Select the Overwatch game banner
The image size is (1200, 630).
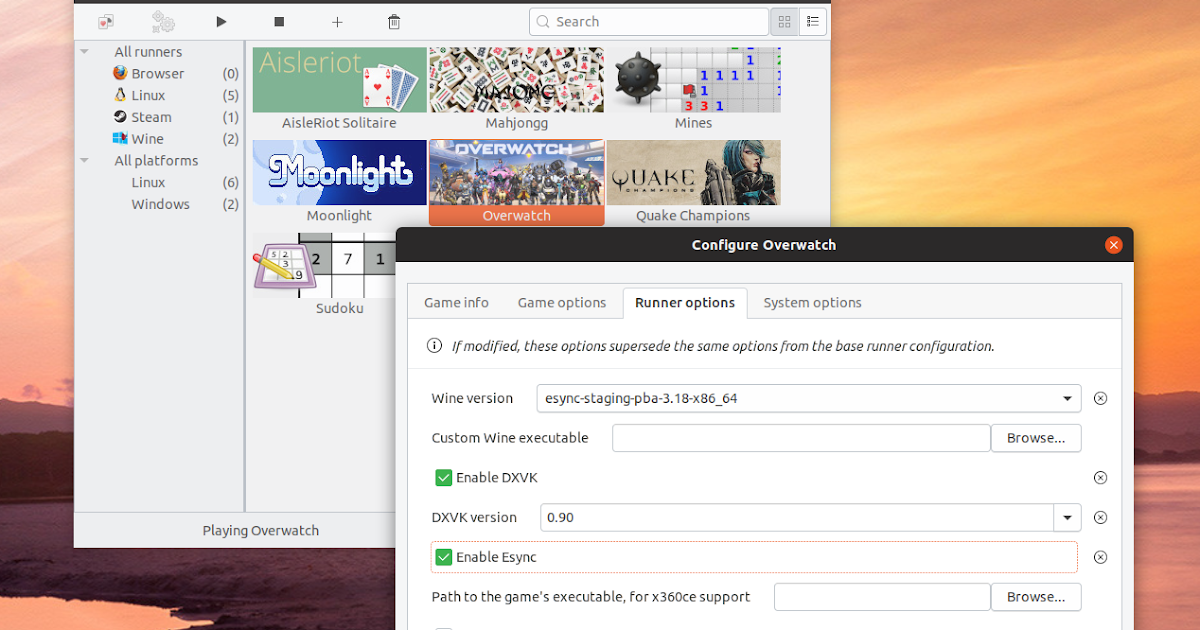click(516, 172)
